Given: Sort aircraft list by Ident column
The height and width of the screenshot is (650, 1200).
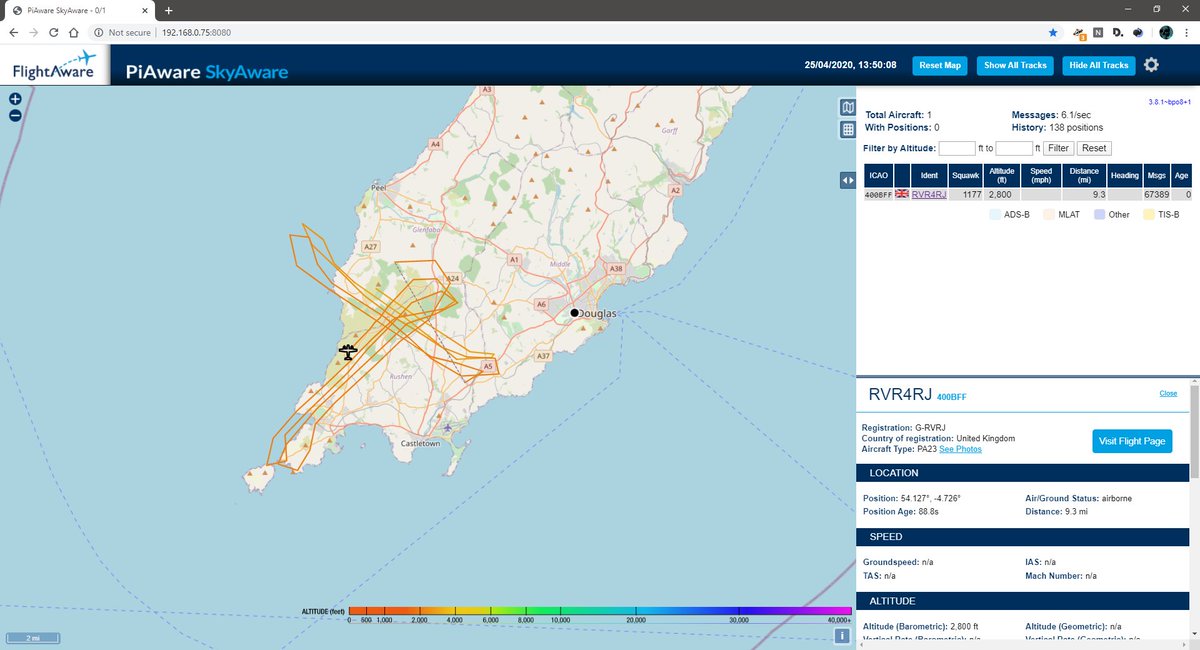Looking at the screenshot, I should click(x=929, y=176).
